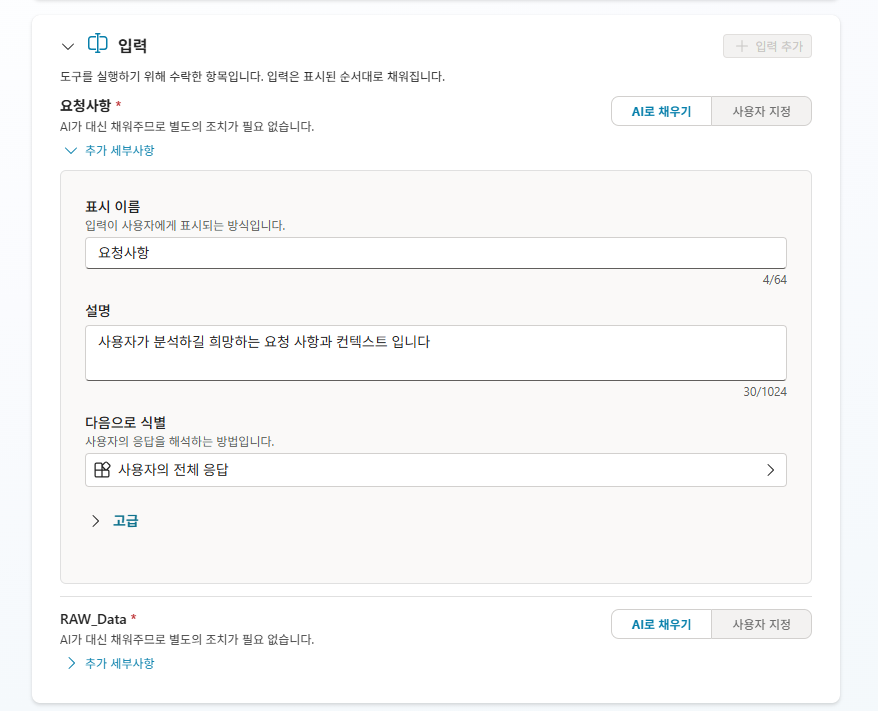This screenshot has width=878, height=711.
Task: Select AI로 채우기 for RAW_Data
Action: pyautogui.click(x=661, y=624)
